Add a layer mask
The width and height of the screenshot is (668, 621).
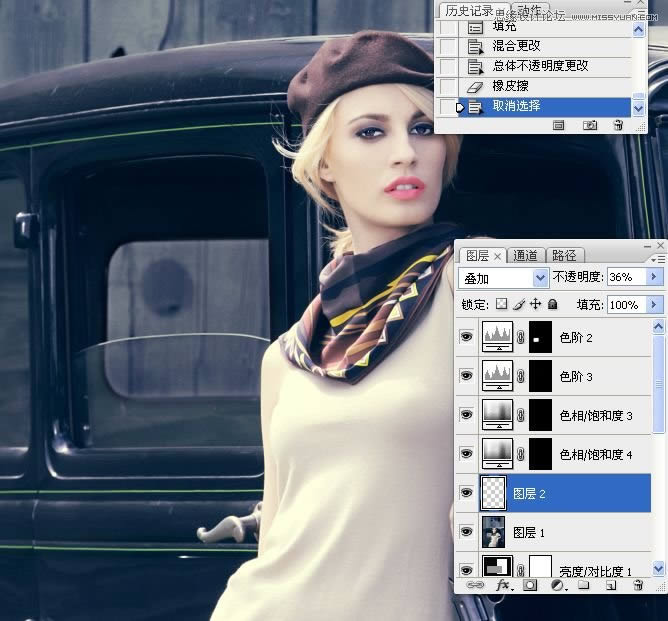coord(530,585)
